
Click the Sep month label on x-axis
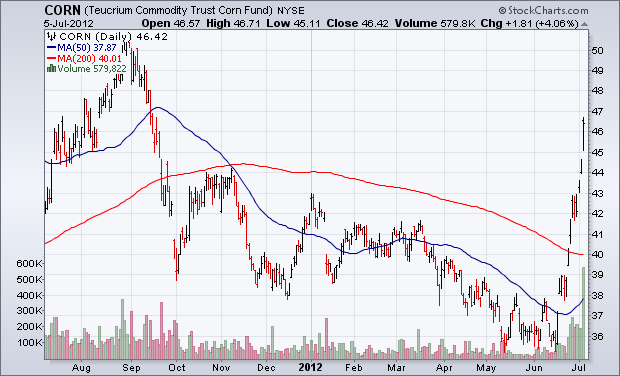coord(131,368)
